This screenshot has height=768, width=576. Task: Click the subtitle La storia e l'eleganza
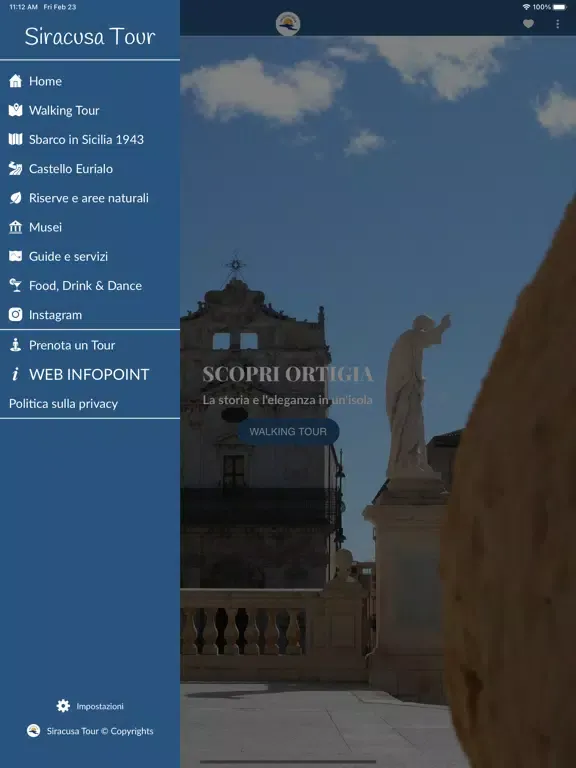point(288,400)
